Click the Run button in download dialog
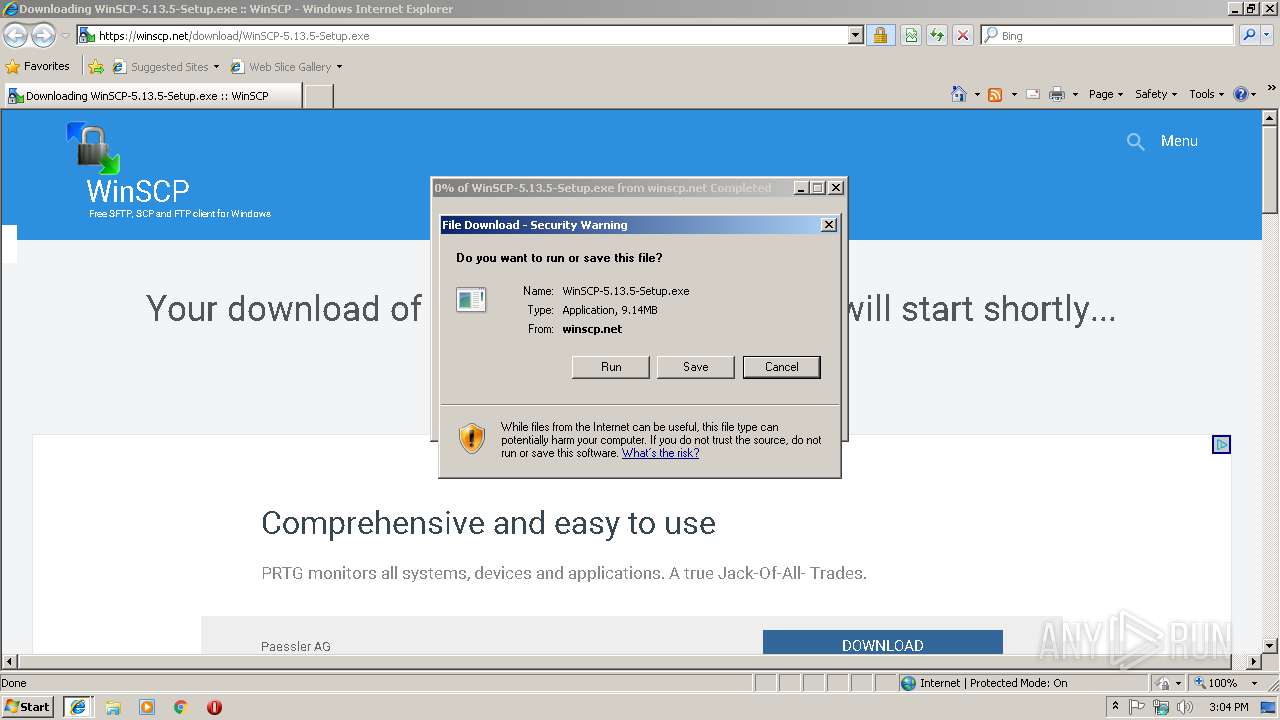Screen dimensions: 1280x720 click(x=611, y=367)
